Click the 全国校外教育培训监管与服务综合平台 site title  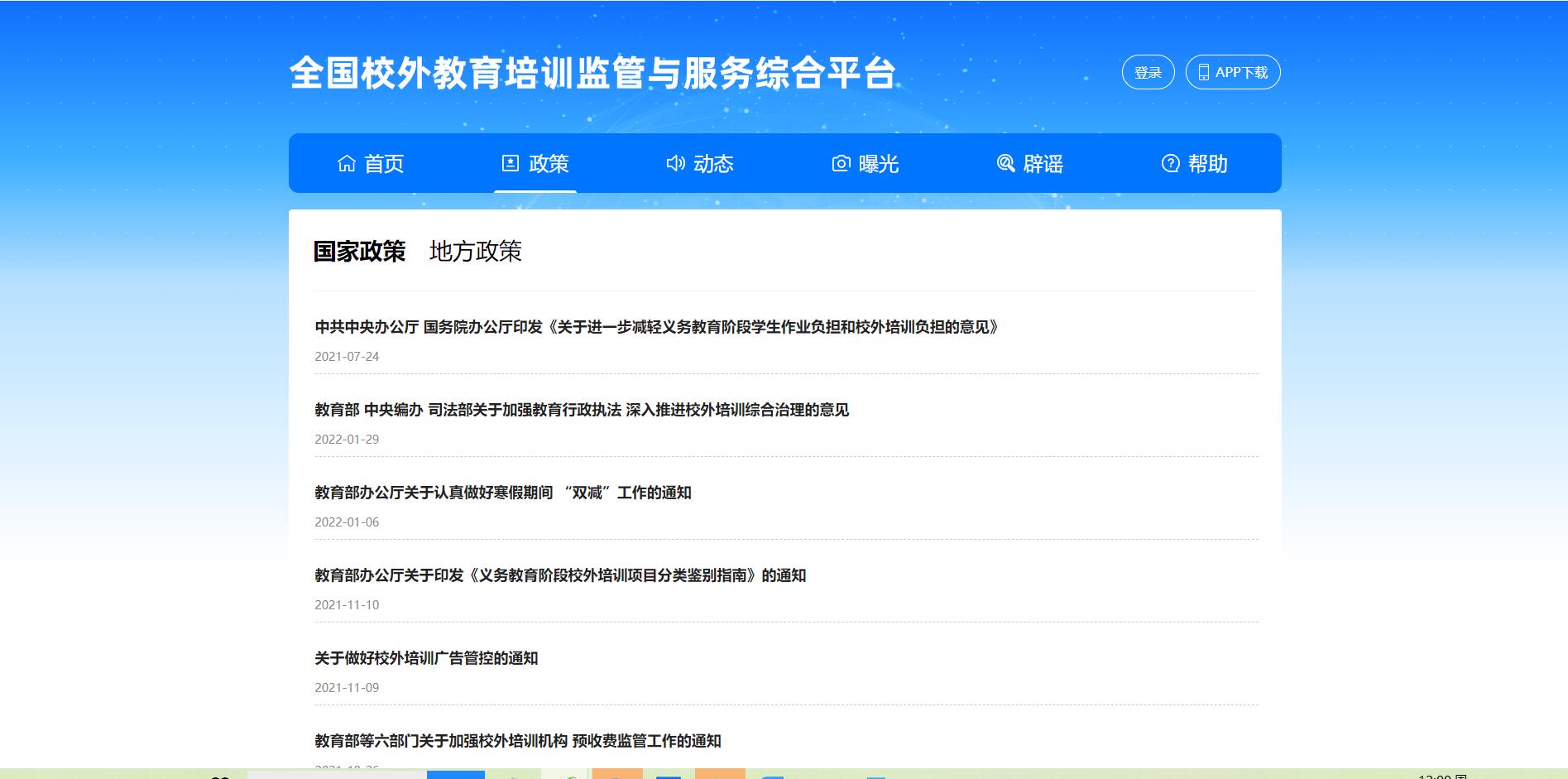point(592,74)
